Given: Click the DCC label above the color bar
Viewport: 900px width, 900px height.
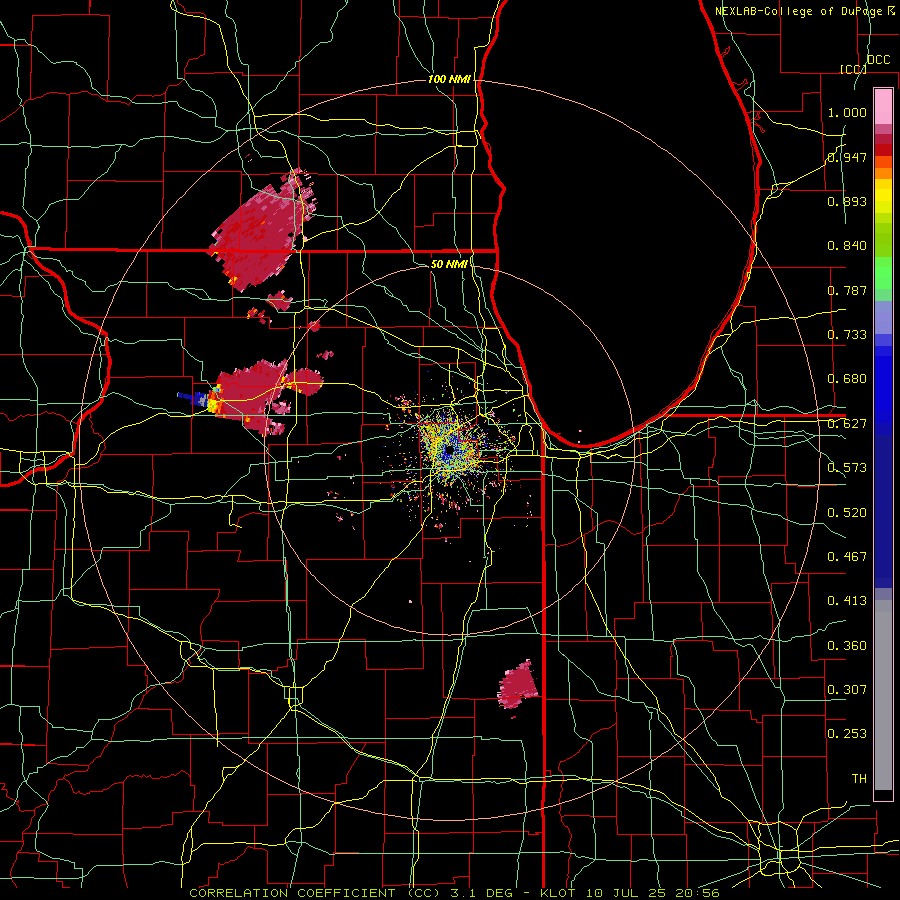Looking at the screenshot, I should (x=878, y=60).
